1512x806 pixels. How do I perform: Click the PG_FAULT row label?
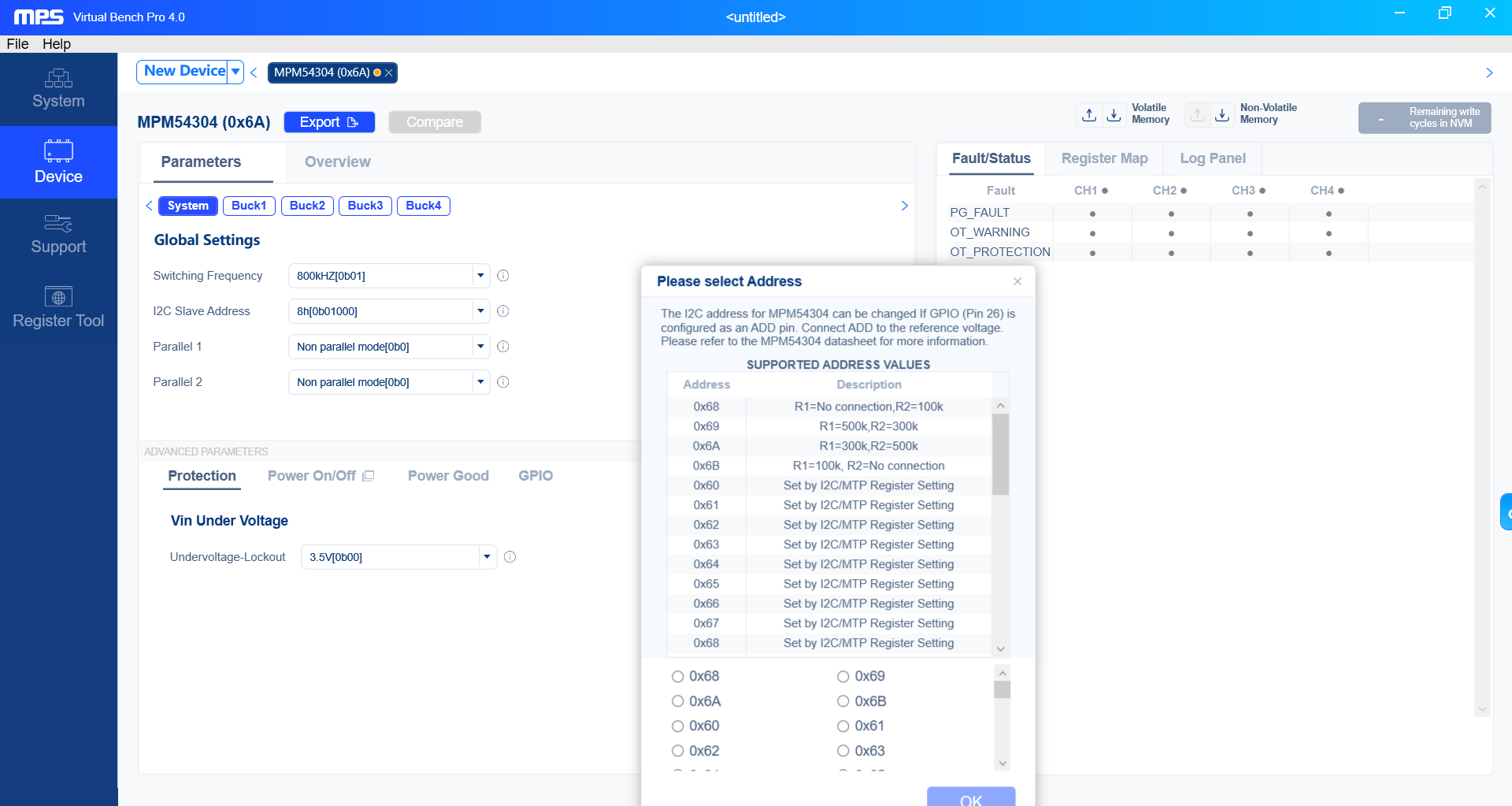click(x=980, y=213)
